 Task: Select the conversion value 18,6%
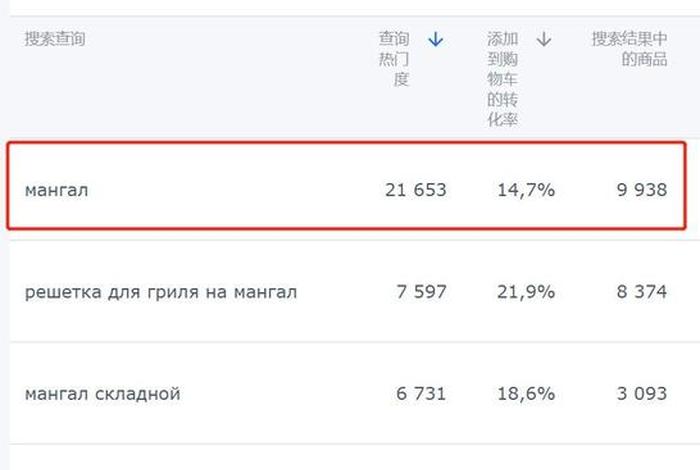click(525, 394)
